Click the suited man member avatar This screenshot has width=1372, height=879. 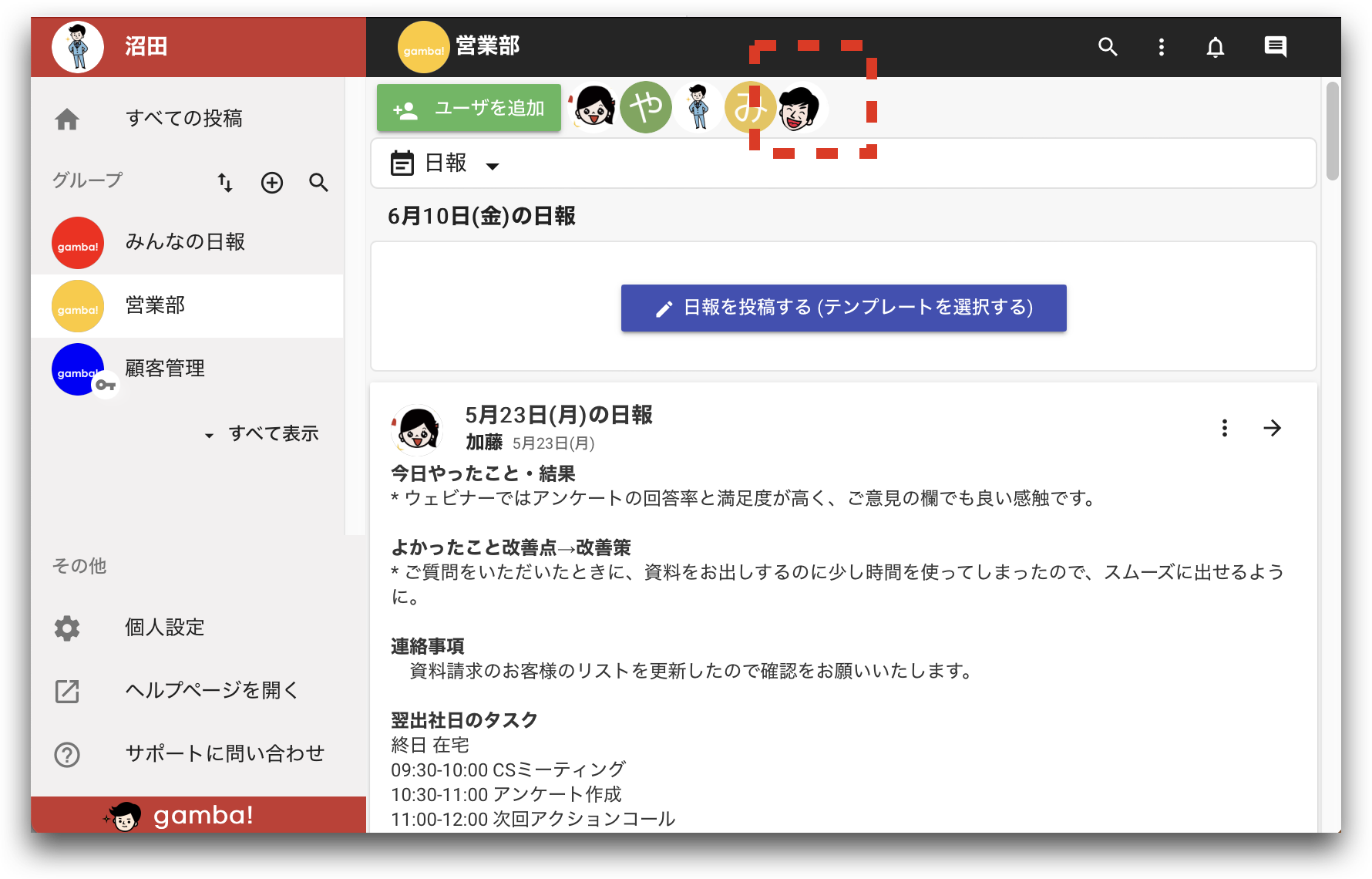(698, 107)
